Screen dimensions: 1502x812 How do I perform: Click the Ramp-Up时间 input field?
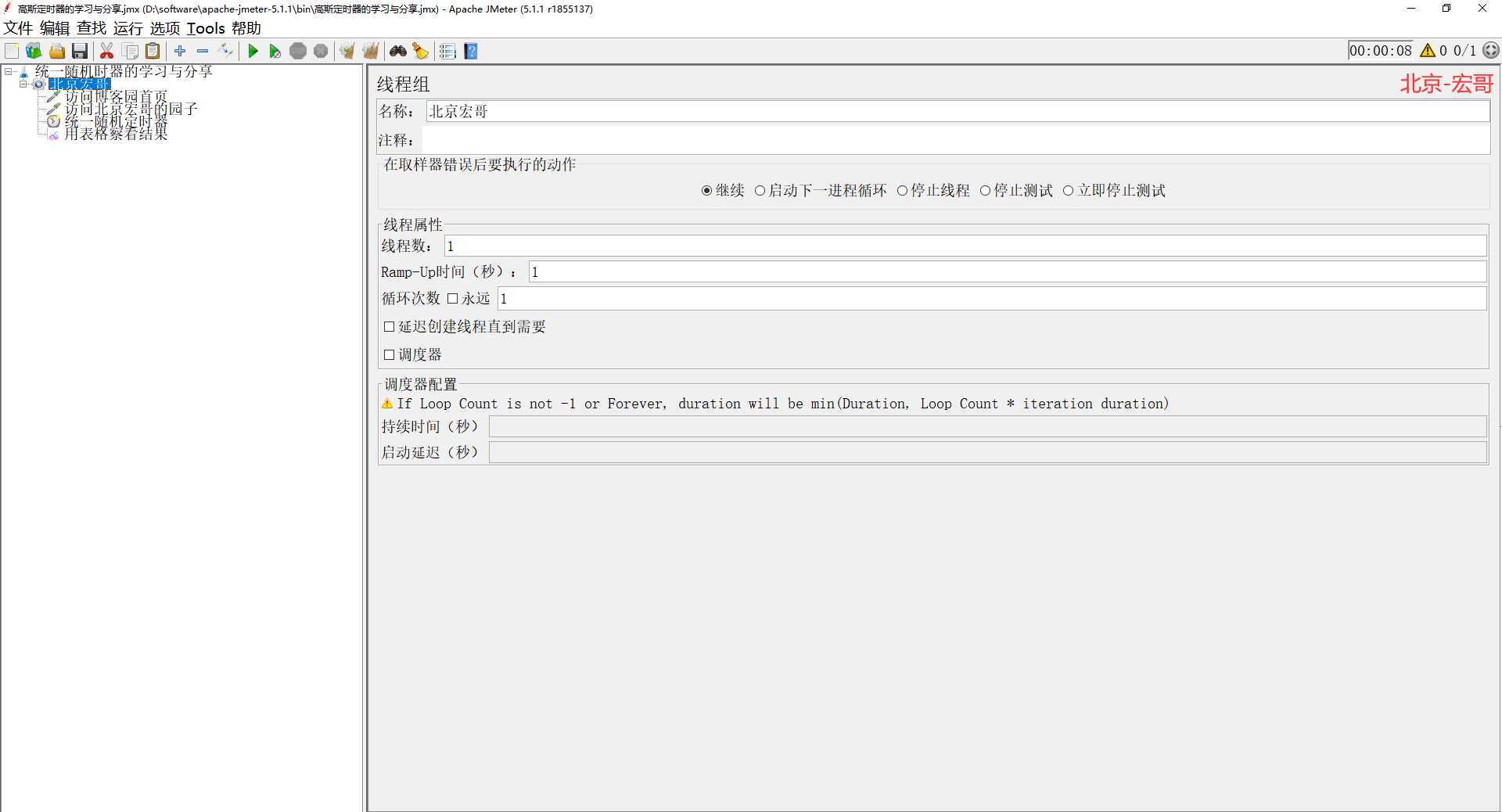tap(1008, 272)
